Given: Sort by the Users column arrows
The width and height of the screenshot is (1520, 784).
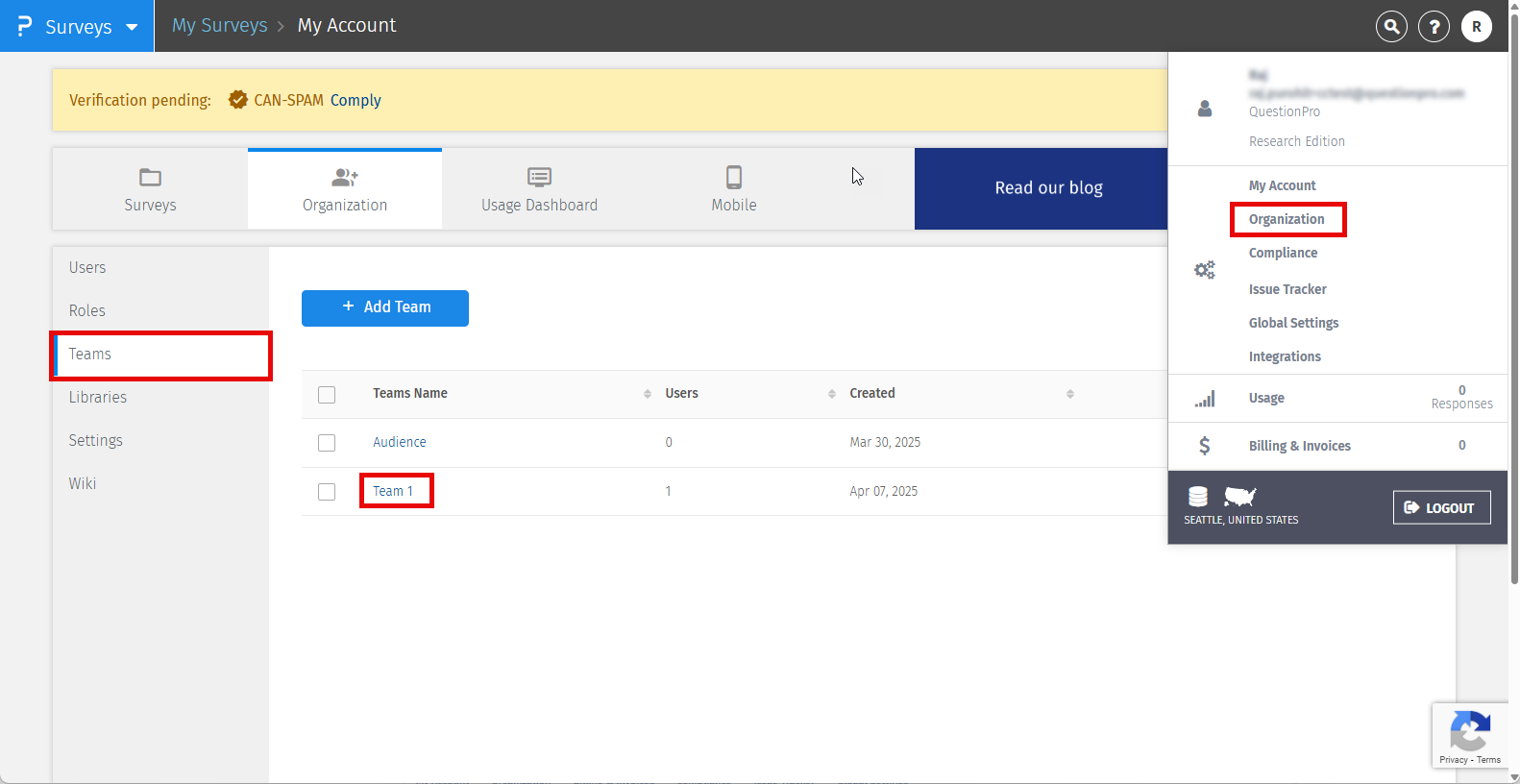Looking at the screenshot, I should click(x=831, y=394).
